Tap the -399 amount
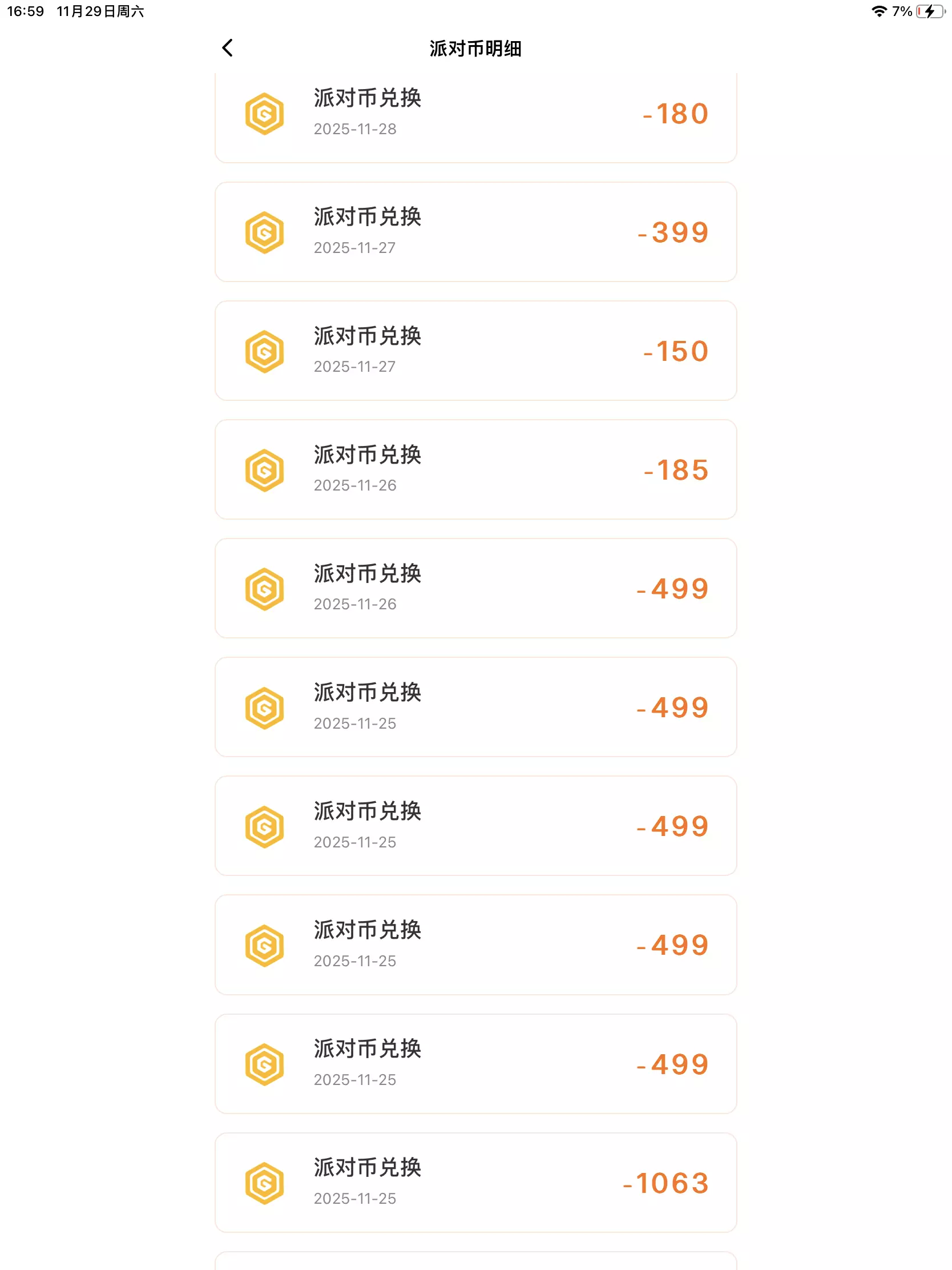952x1270 pixels. click(x=673, y=232)
